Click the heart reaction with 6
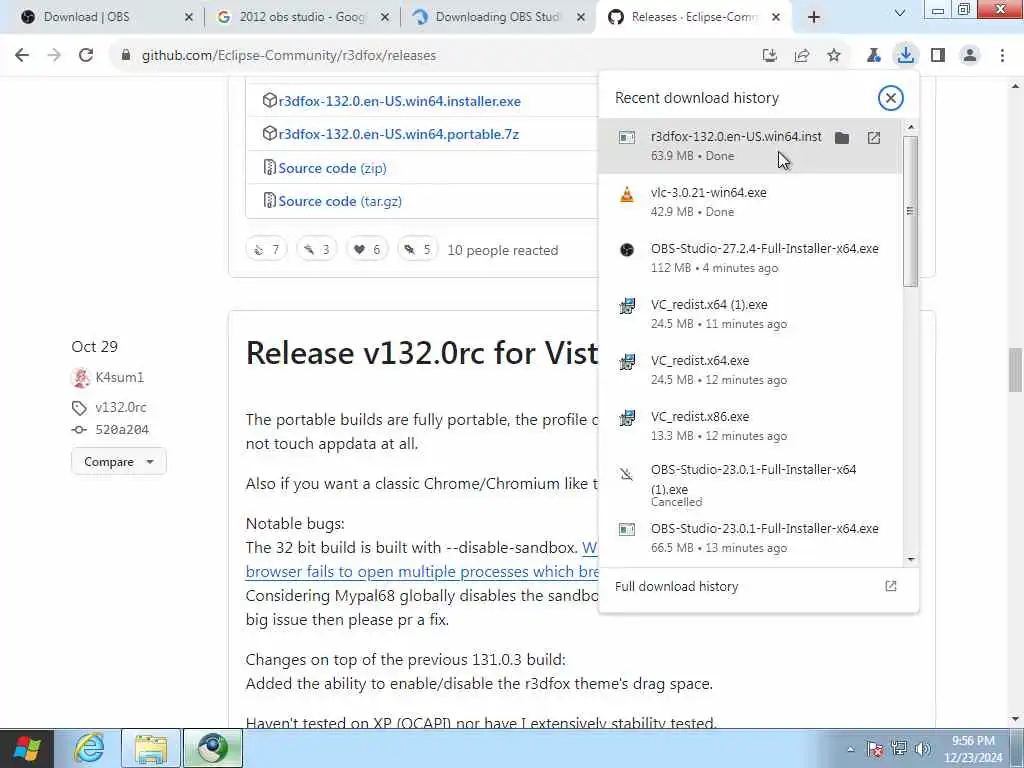Screen dimensions: 1024x768 [x=367, y=249]
